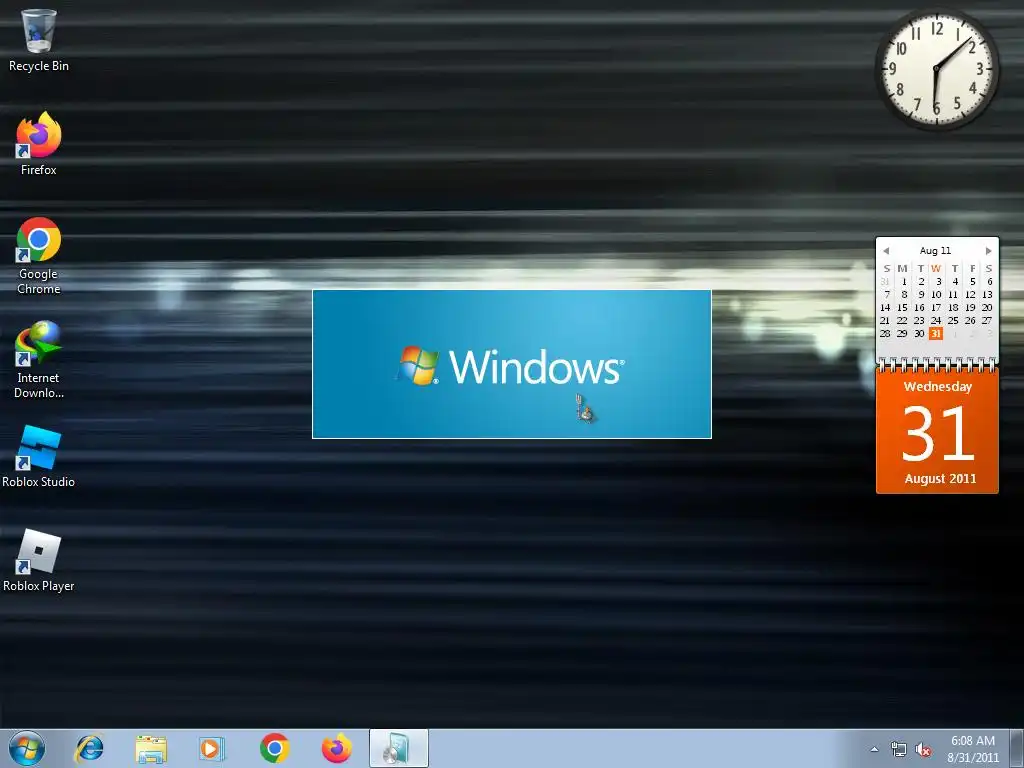Launch Google Chrome from the taskbar
The image size is (1024, 768).
click(274, 748)
